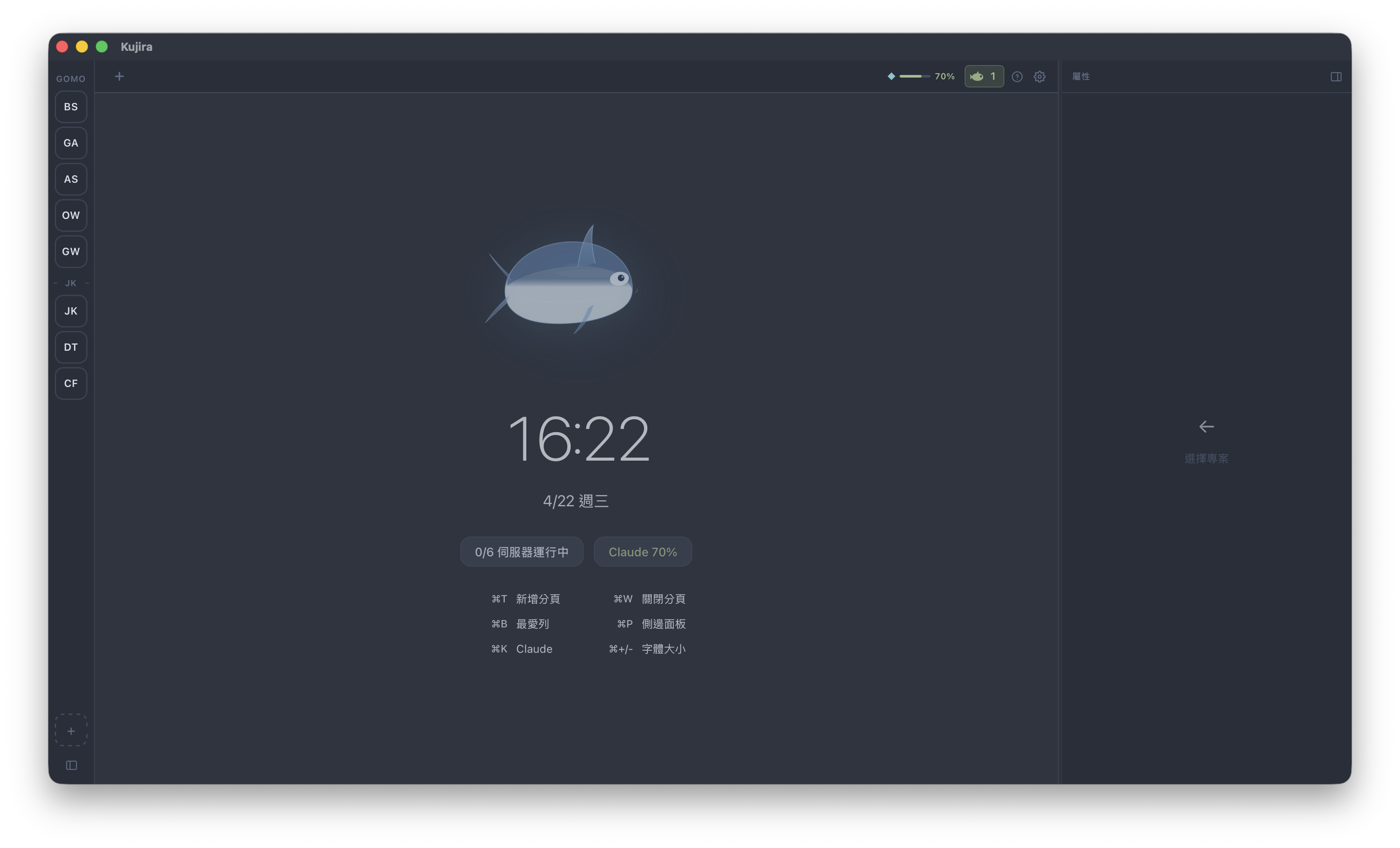Click the ⌘+/- 字體大小 shortcut hint
Viewport: 1400px width, 848px height.
pyautogui.click(x=647, y=648)
